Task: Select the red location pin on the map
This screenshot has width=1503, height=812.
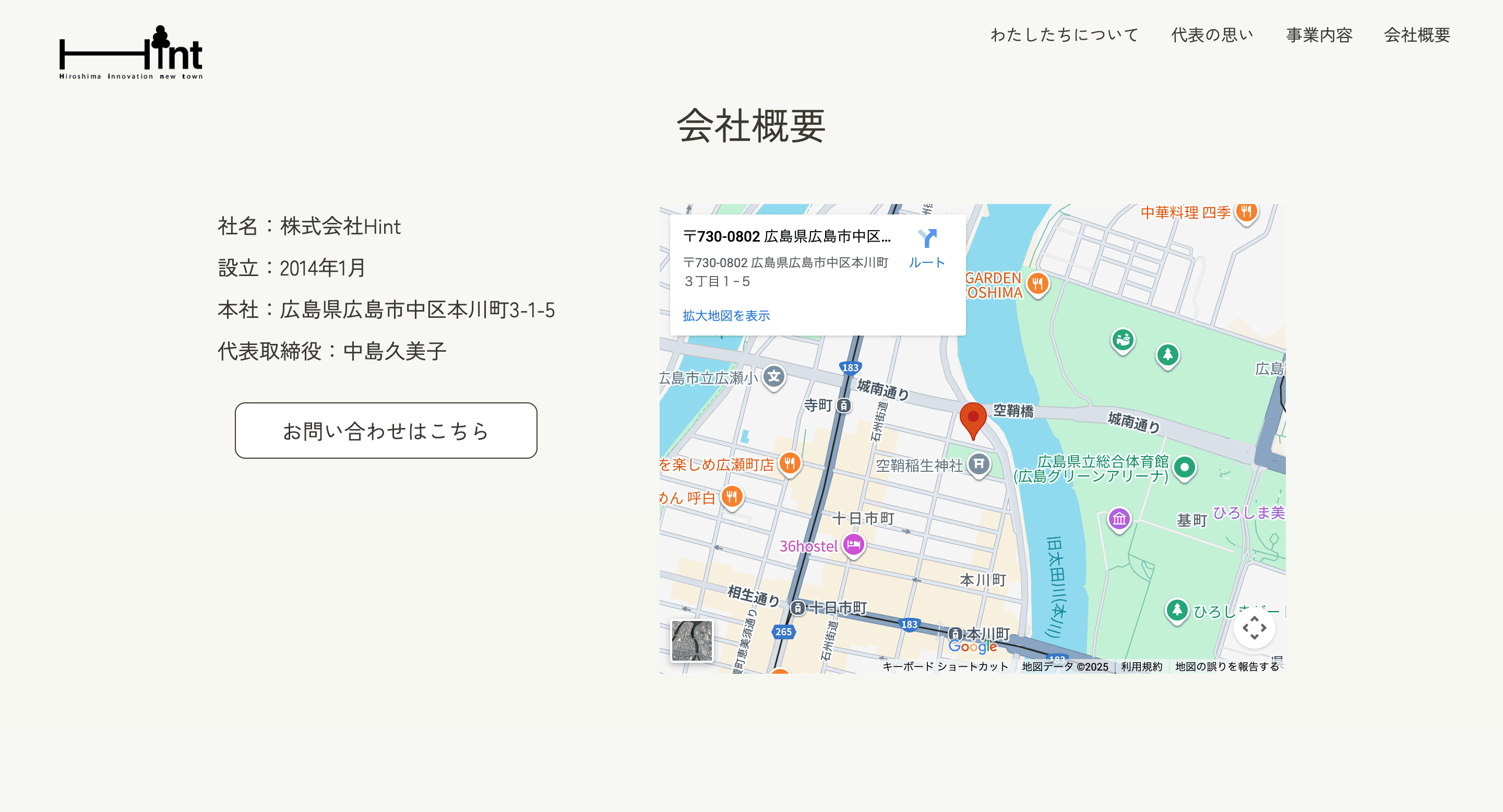Action: click(974, 415)
